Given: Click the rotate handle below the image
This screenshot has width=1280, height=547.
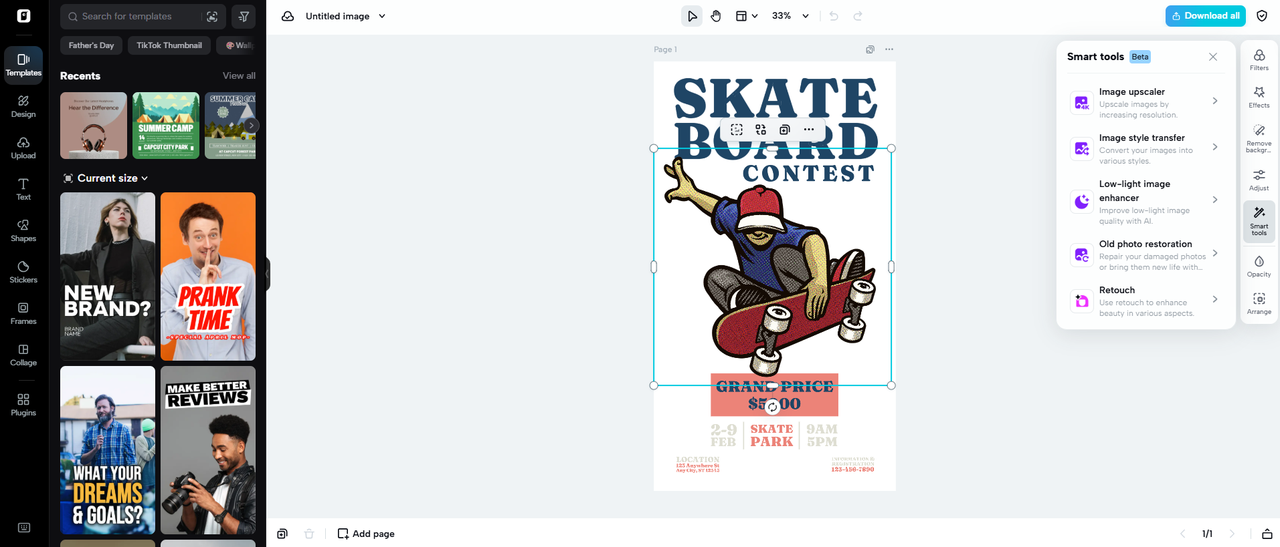Looking at the screenshot, I should [x=772, y=406].
